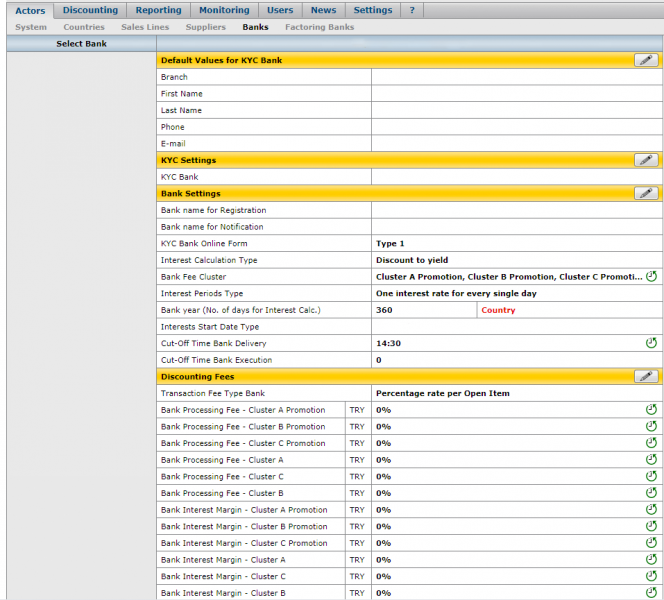Open the News tab
664x600 pixels.
(324, 10)
